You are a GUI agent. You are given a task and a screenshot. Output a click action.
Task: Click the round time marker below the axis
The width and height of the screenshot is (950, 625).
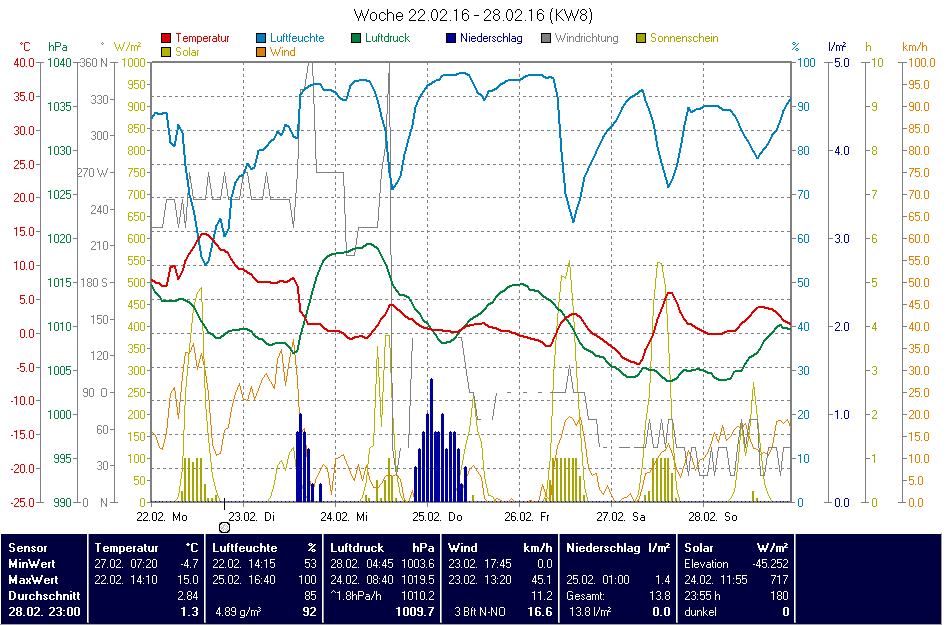224,527
